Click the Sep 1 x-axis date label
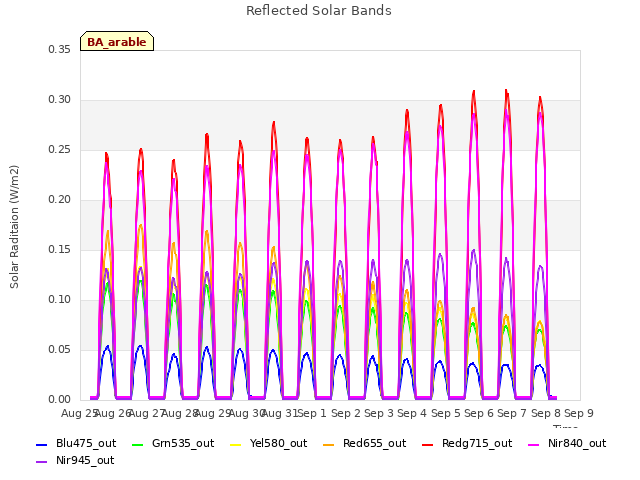 pos(312,413)
